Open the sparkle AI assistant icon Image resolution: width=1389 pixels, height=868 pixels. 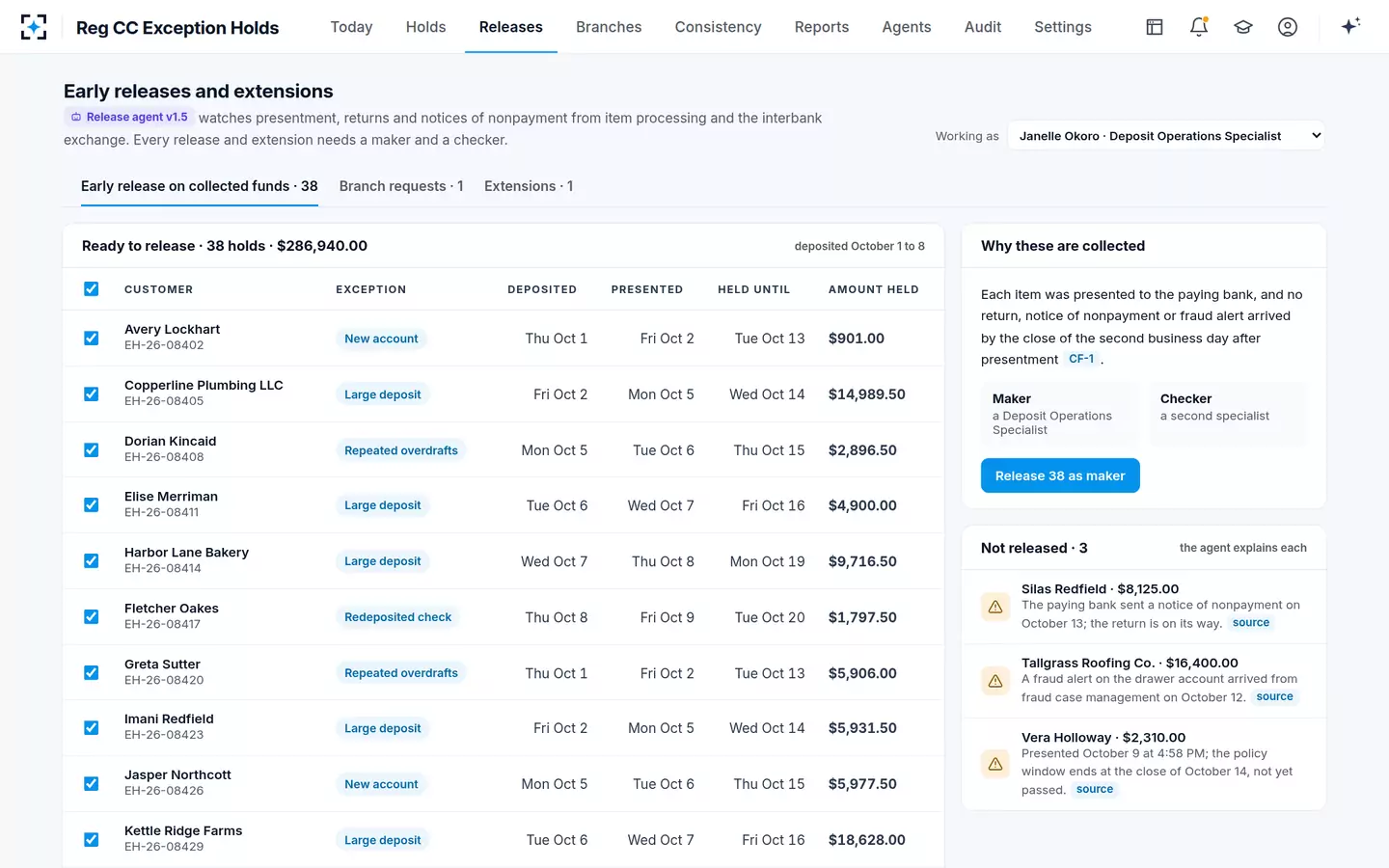pos(1350,26)
